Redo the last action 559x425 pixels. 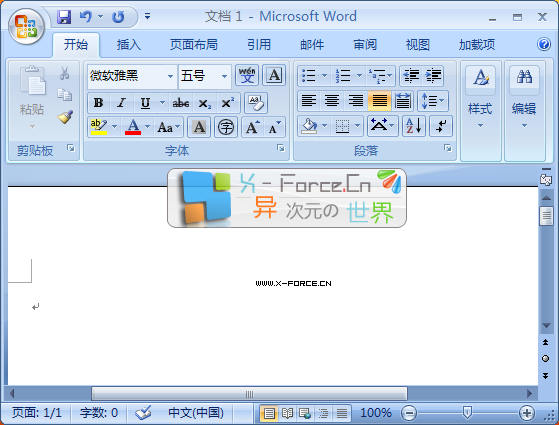(118, 17)
